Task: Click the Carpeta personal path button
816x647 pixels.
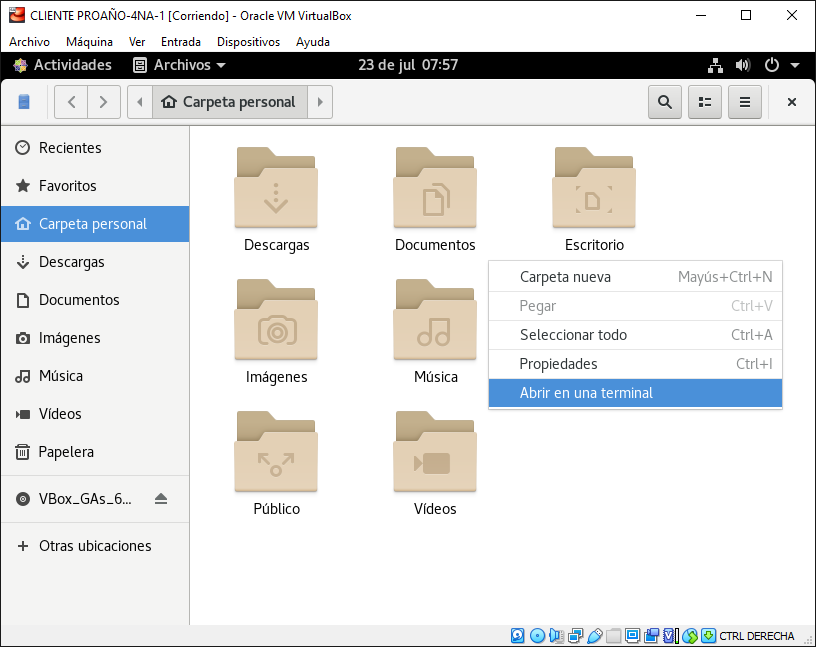Action: tap(230, 102)
